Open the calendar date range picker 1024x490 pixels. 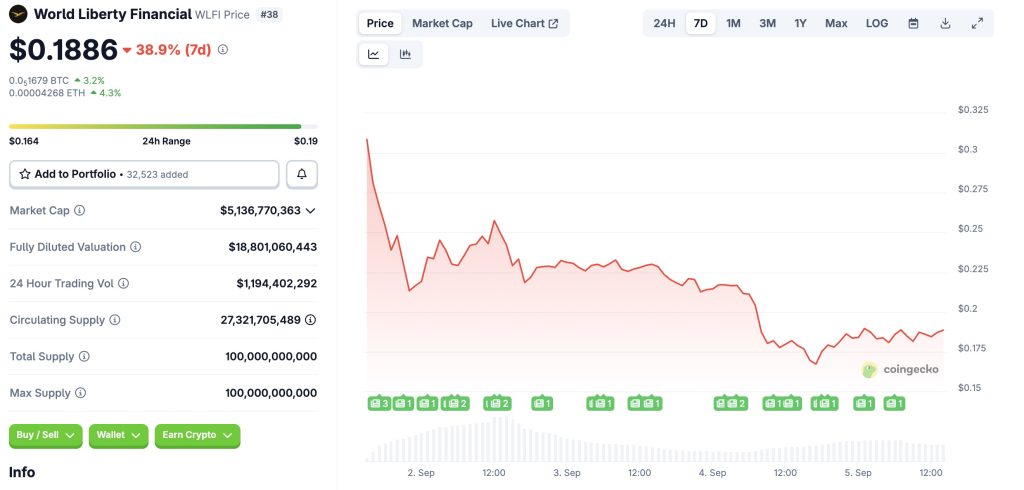click(913, 23)
